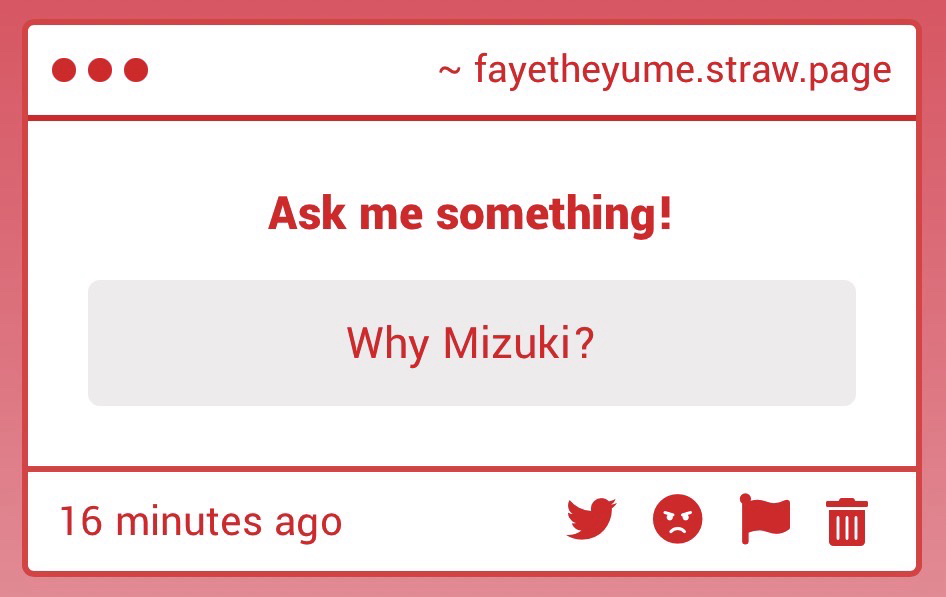
Task: Click the white card body below the question box
Action: pos(470,435)
